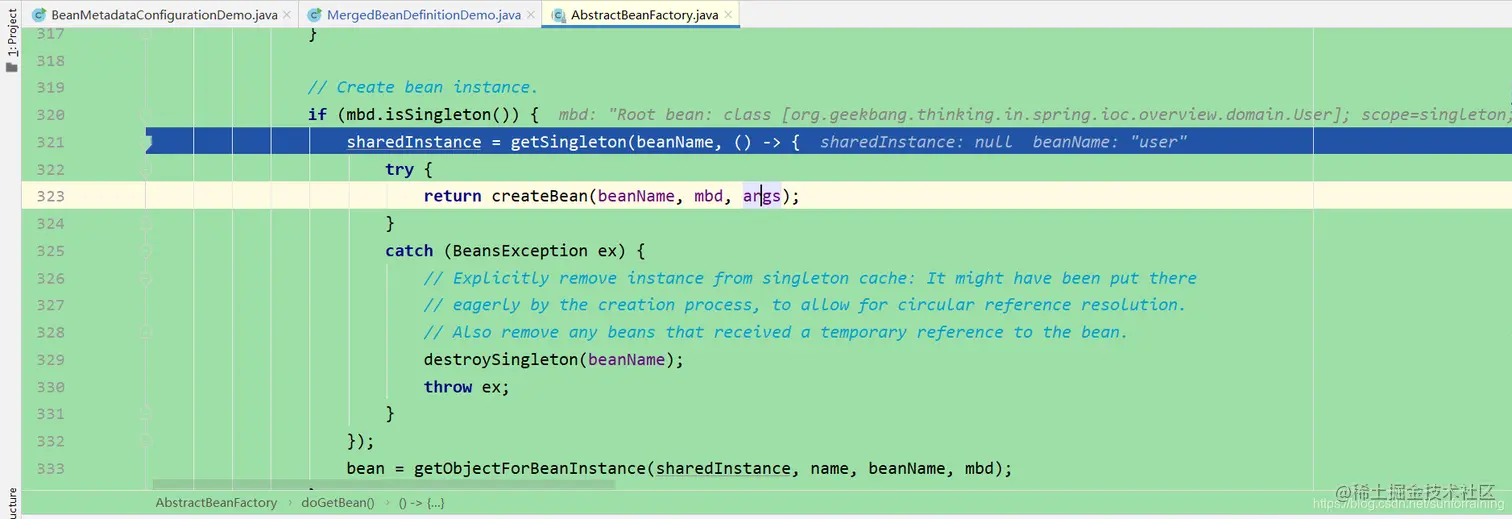Collapse the if block at line 320

pos(146,115)
